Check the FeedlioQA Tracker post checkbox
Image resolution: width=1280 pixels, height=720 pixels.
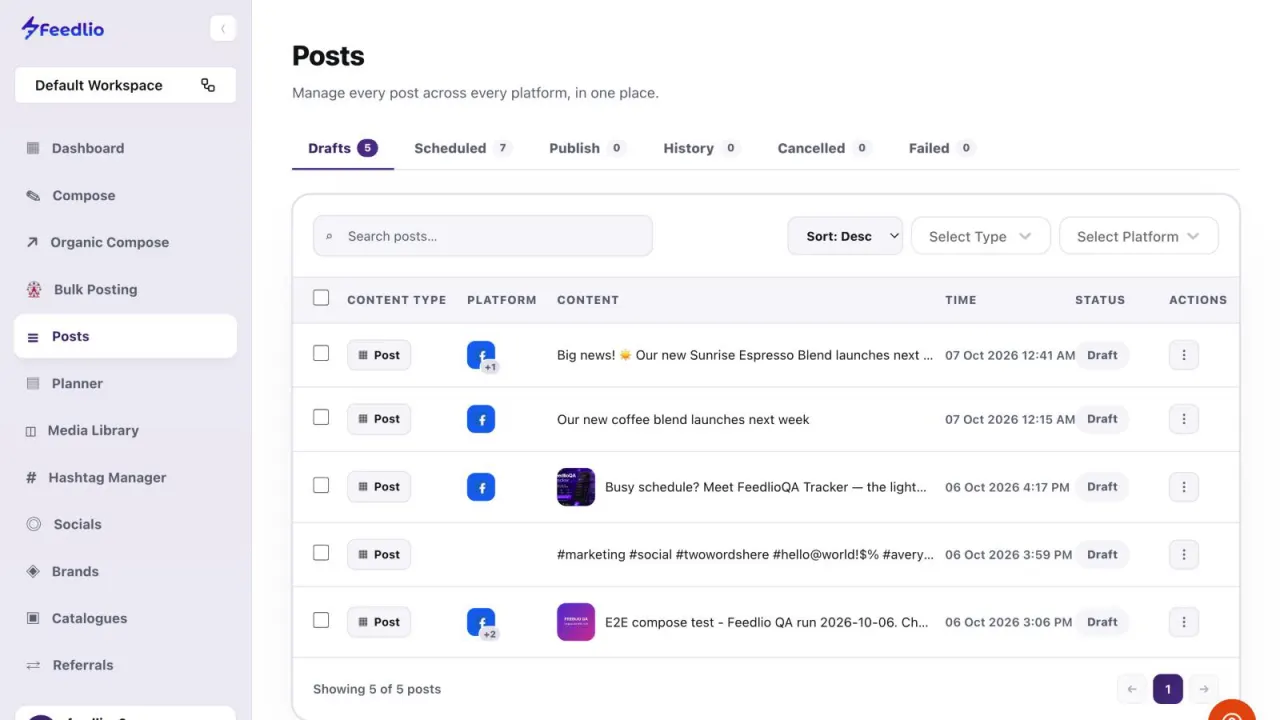321,485
